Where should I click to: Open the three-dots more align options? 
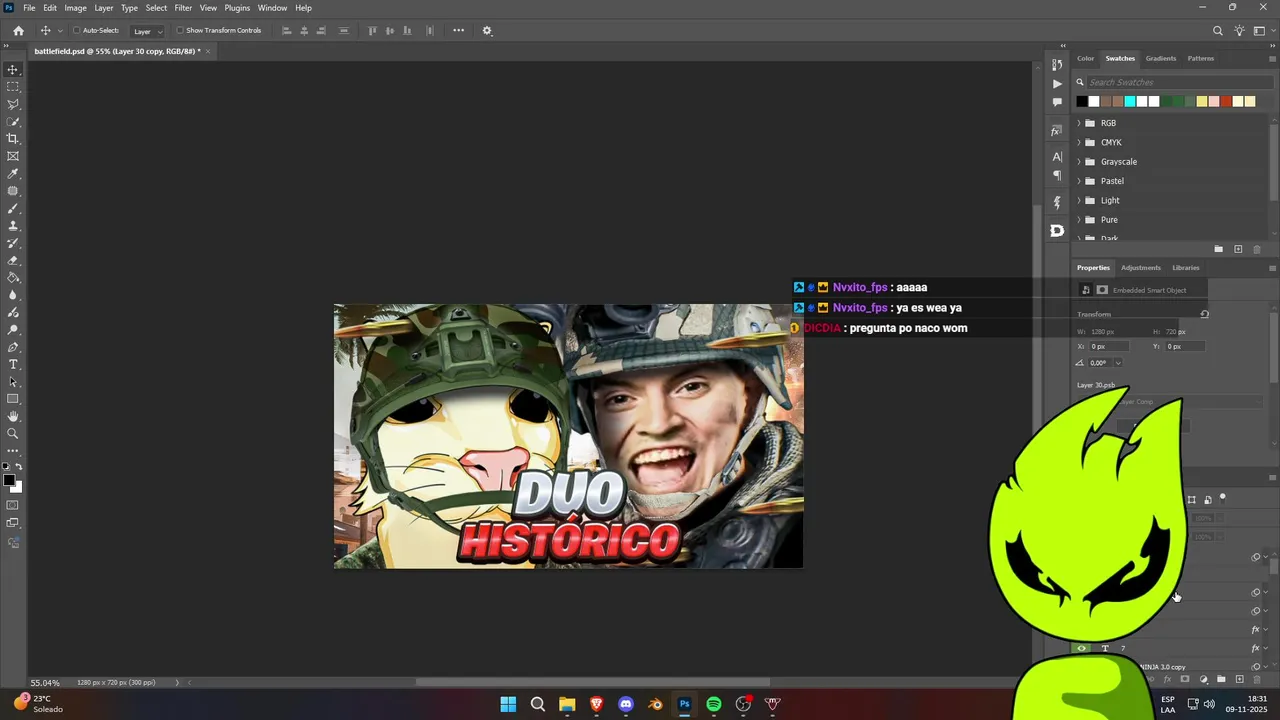[x=458, y=30]
